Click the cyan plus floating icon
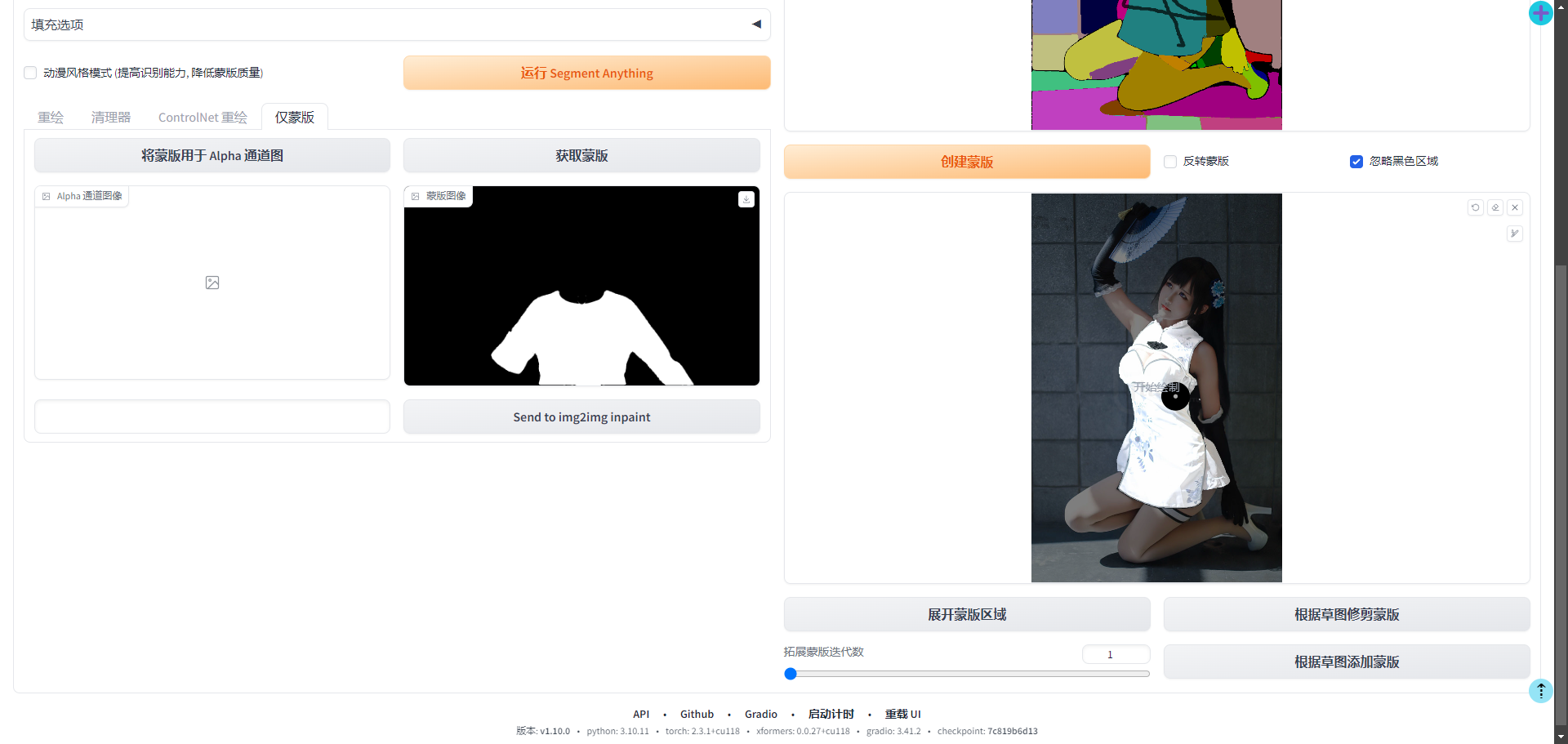 [x=1540, y=13]
